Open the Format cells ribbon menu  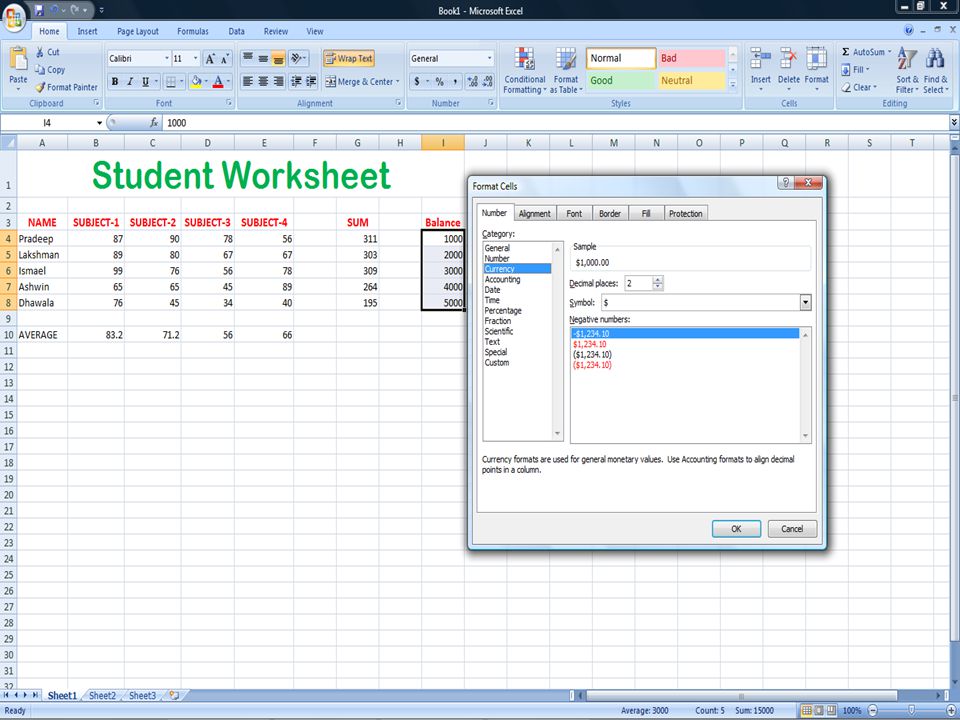[816, 69]
